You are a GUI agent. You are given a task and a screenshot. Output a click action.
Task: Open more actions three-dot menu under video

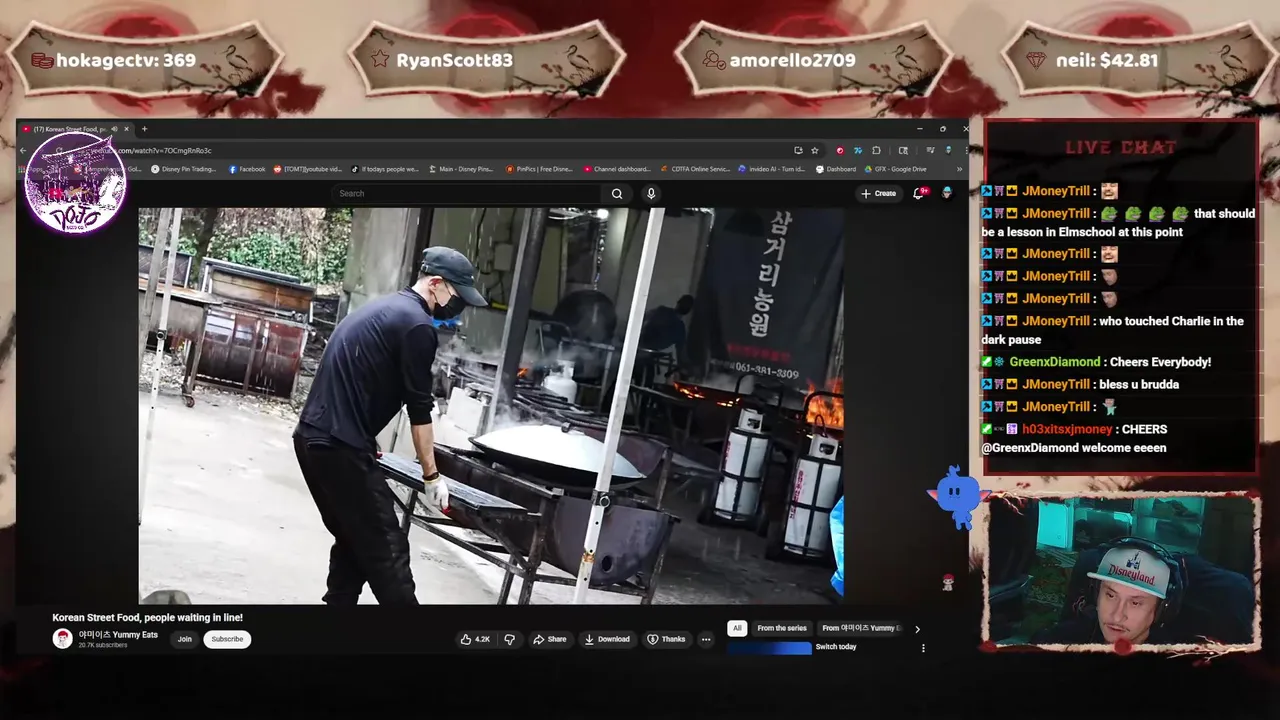706,639
